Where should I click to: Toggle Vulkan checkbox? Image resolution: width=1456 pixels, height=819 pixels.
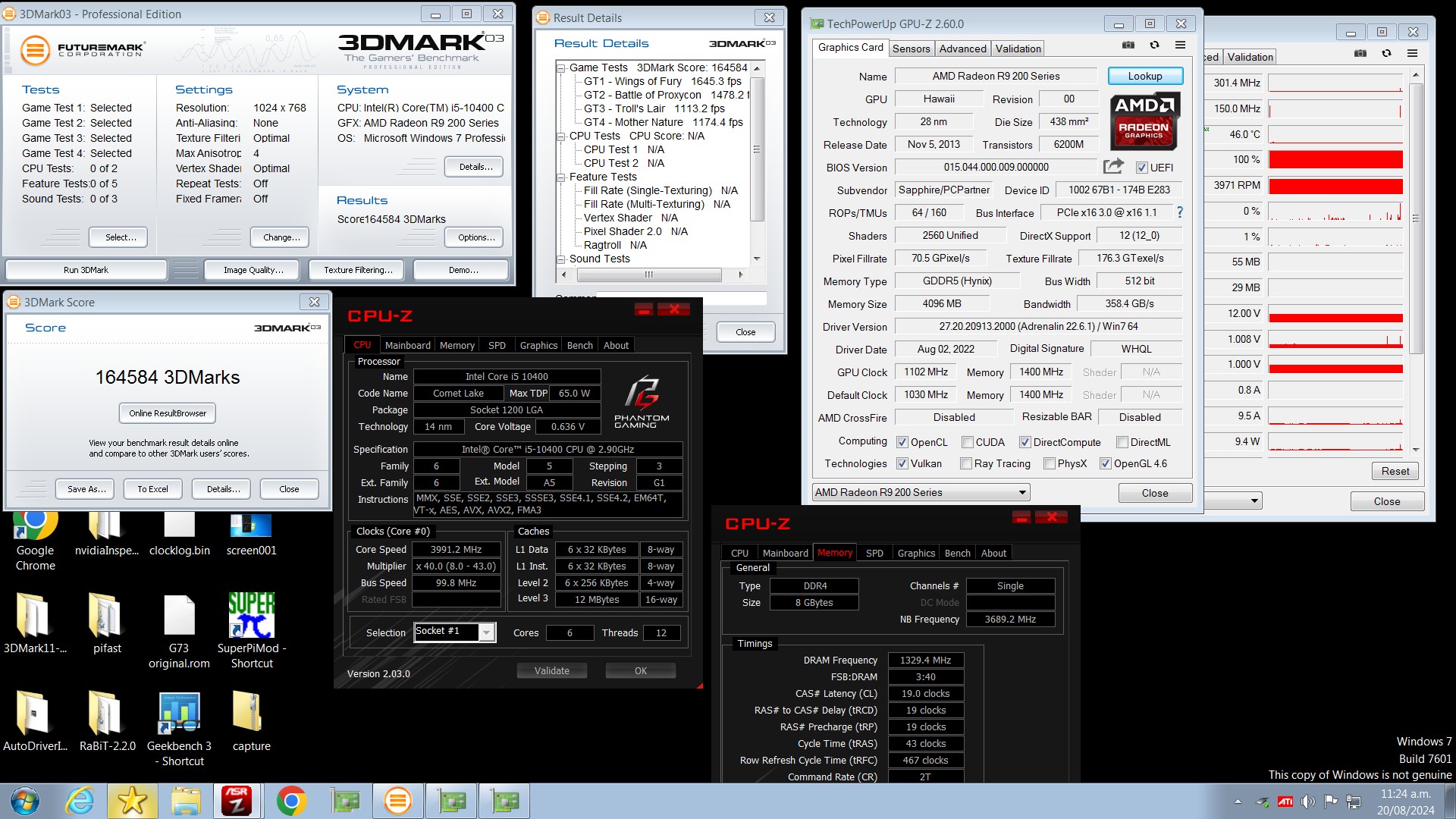pos(902,463)
